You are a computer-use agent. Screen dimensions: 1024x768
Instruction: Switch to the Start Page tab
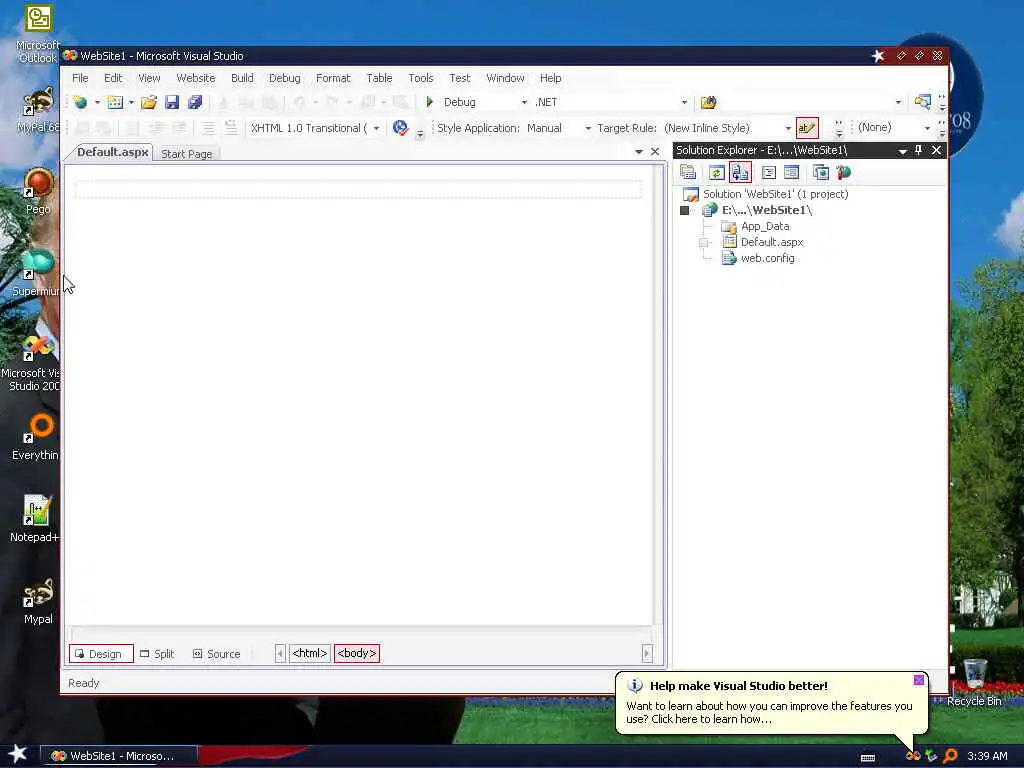click(x=187, y=154)
